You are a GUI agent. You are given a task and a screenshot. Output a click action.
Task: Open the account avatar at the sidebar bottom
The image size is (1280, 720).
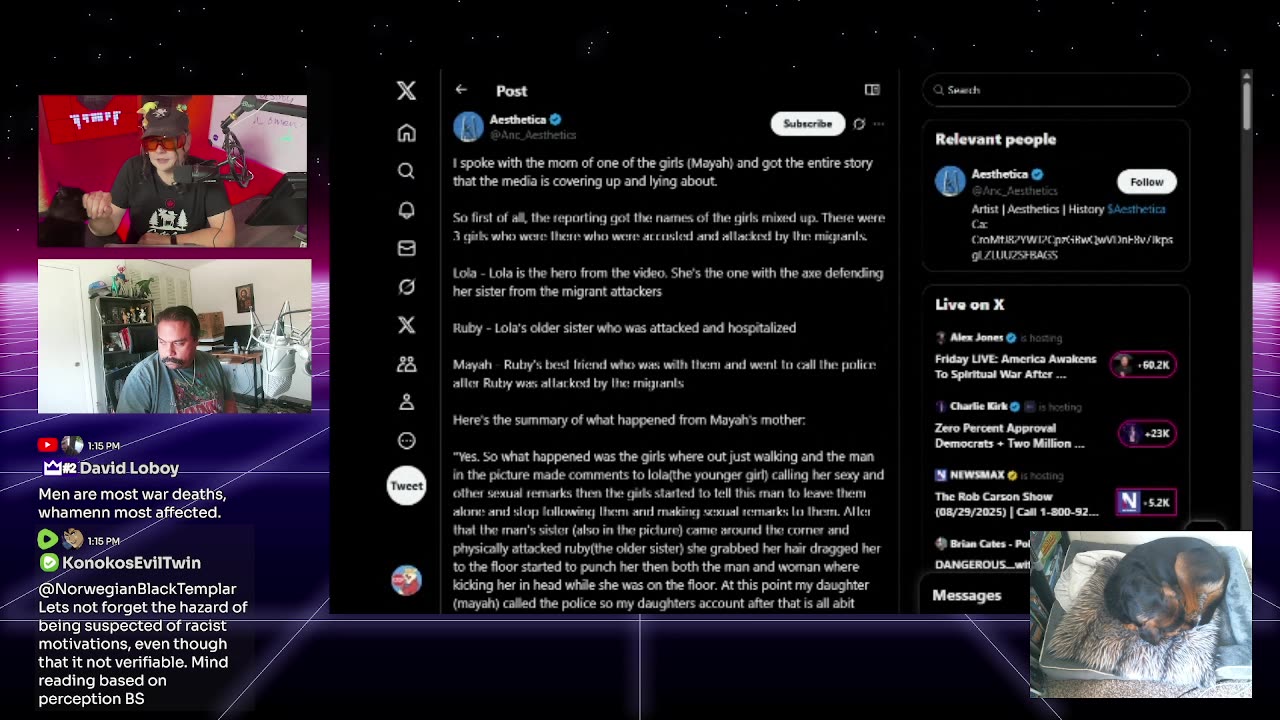tap(406, 580)
